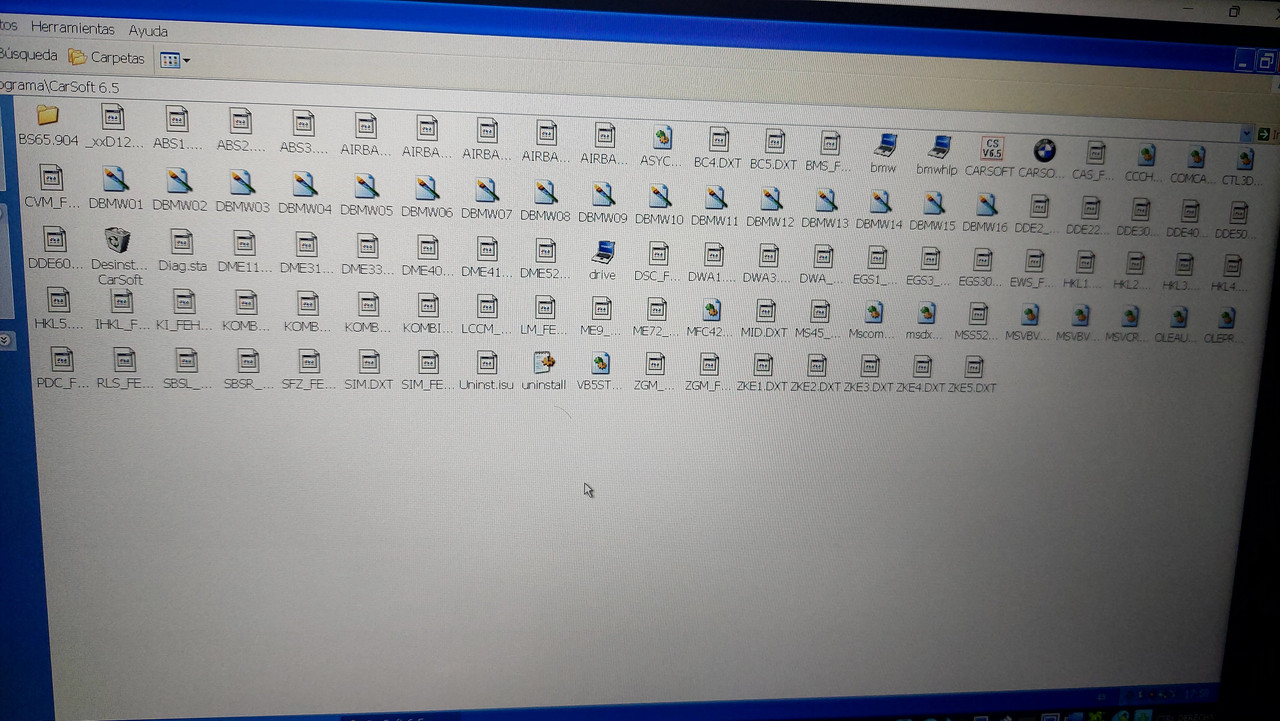Select the CVM_F... file icon
The height and width of the screenshot is (721, 1280).
(51, 179)
